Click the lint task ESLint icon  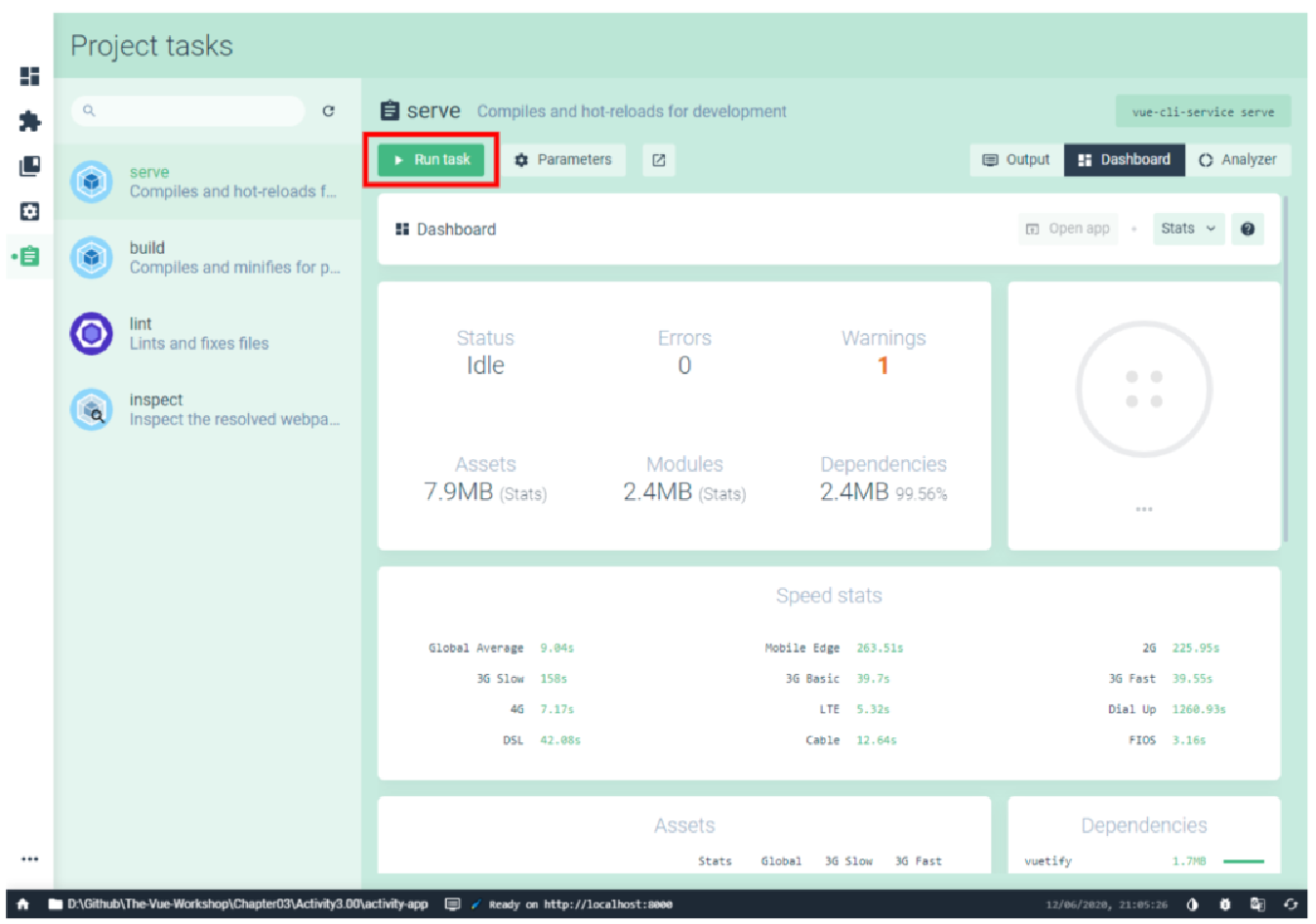[92, 334]
